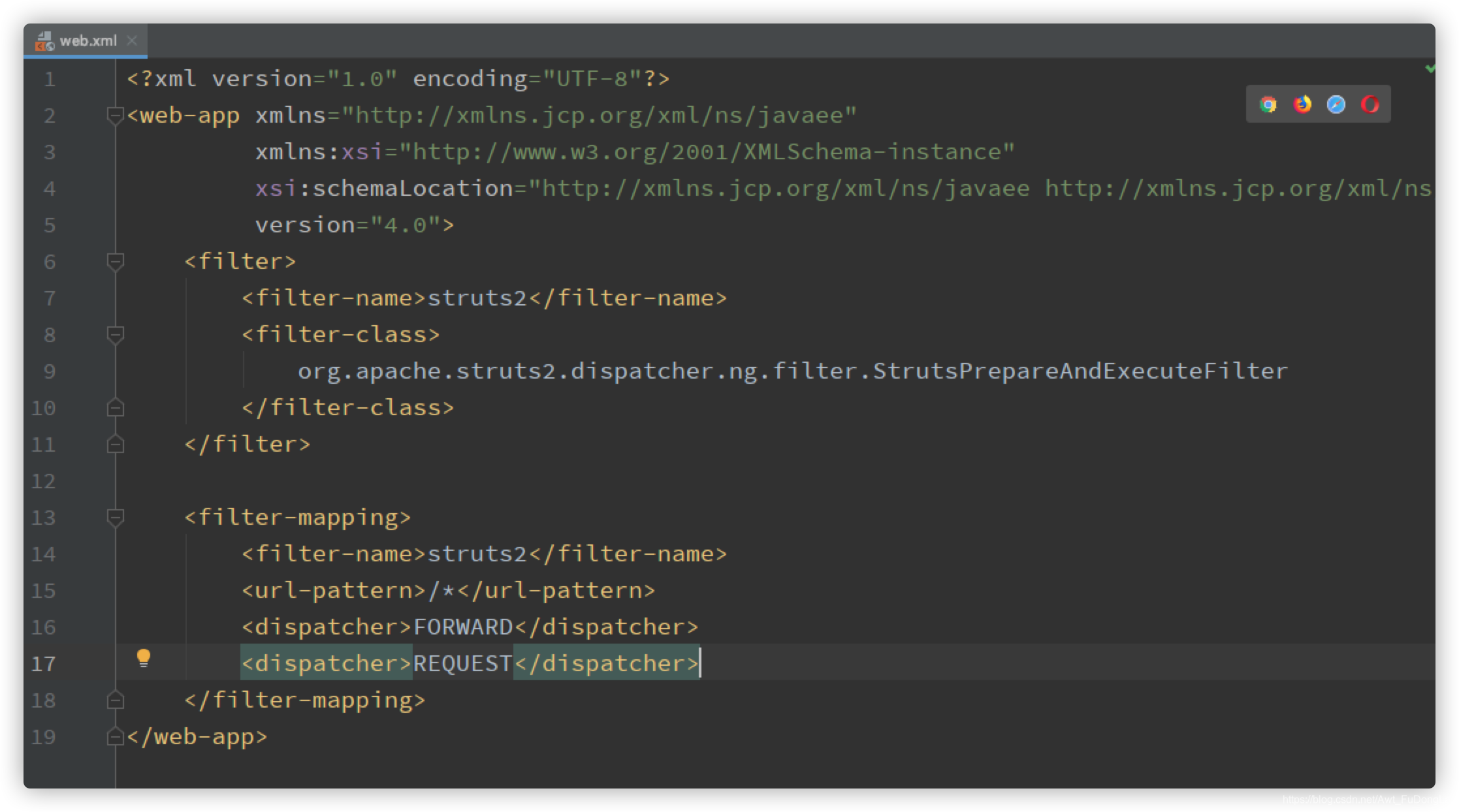Click the xmlns javaee URL on line 2

600,116
